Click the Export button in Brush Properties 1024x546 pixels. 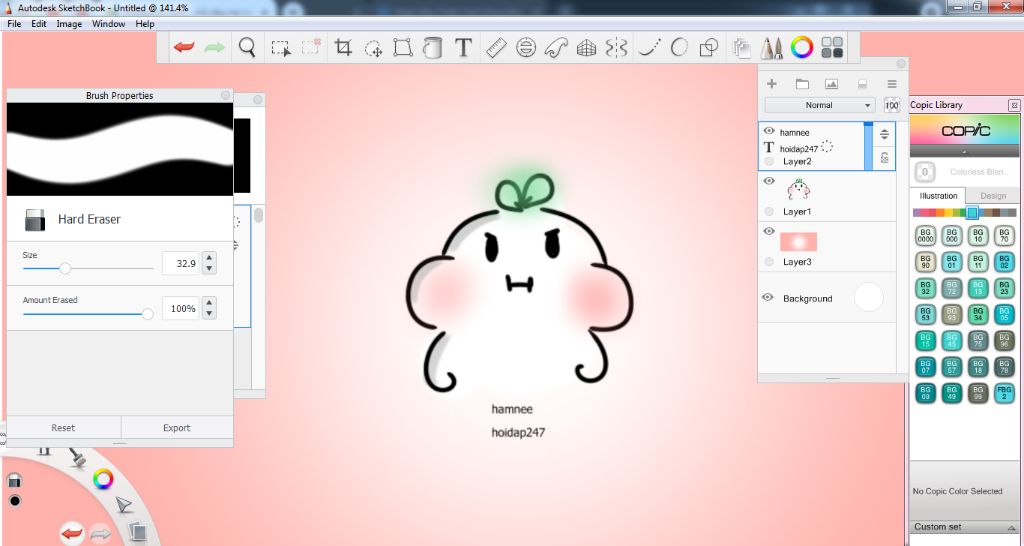(x=176, y=428)
